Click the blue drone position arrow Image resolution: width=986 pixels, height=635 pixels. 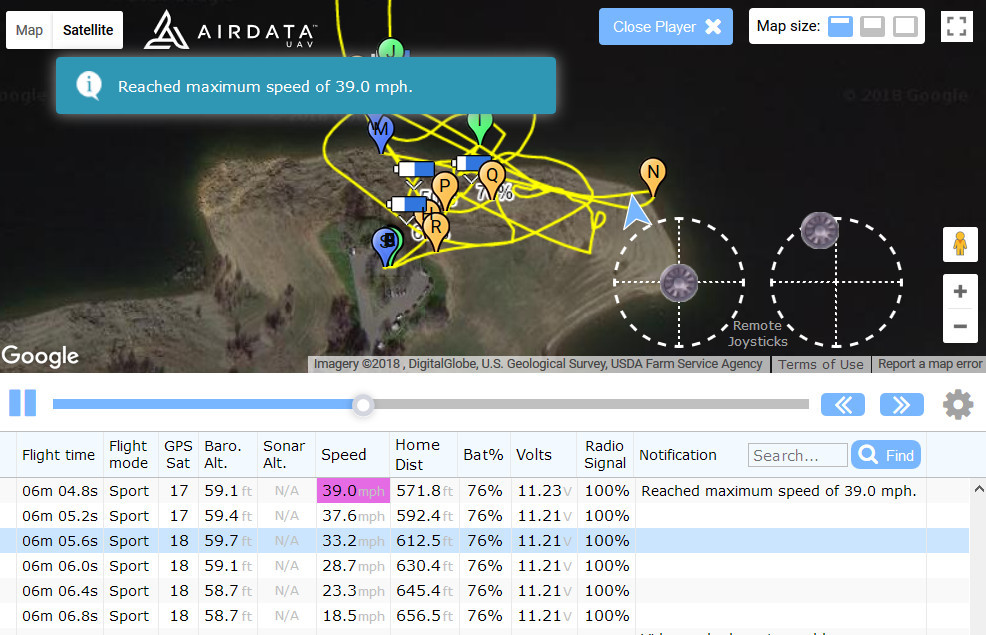click(x=635, y=212)
